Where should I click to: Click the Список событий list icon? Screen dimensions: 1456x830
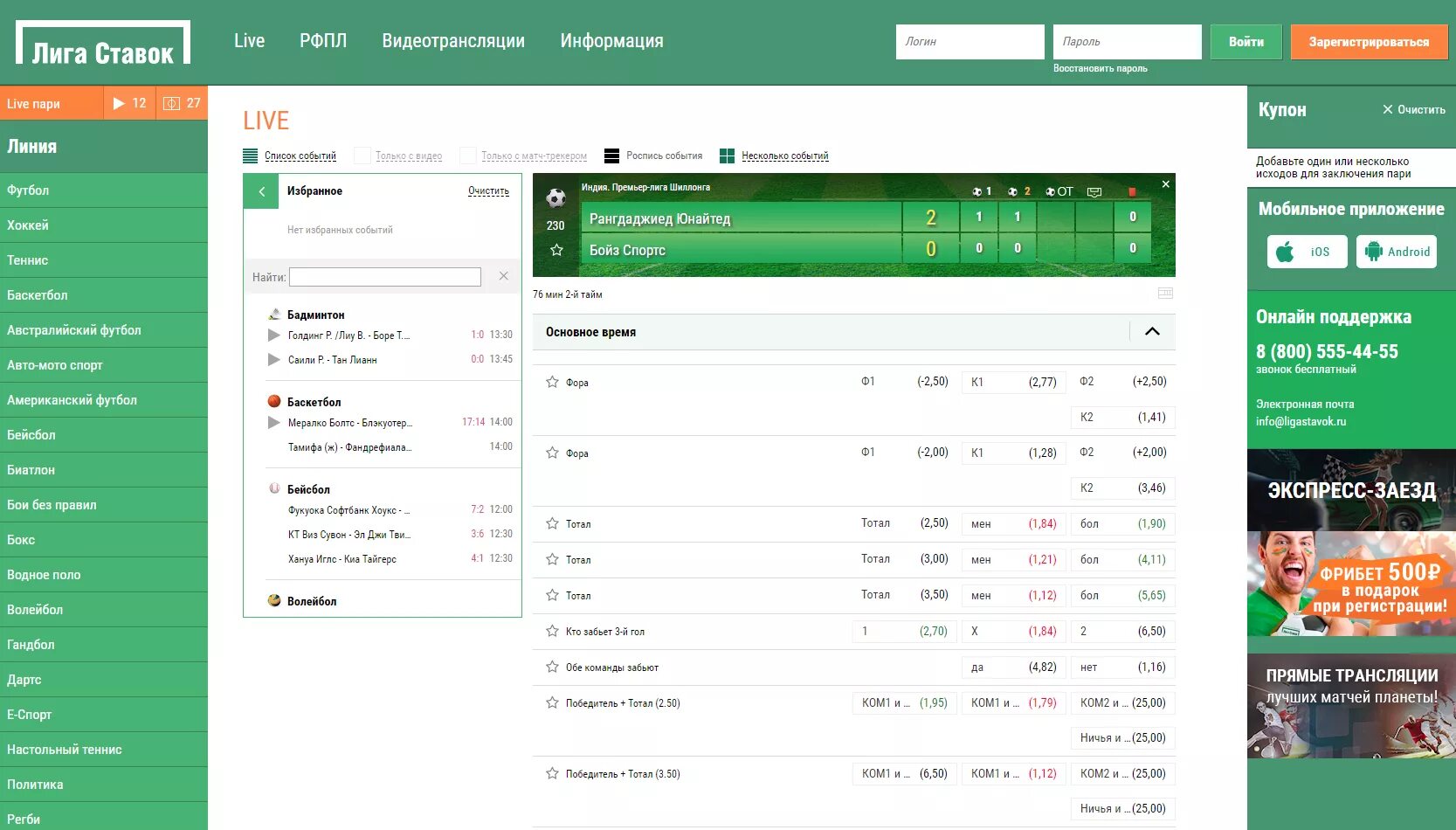click(x=251, y=156)
